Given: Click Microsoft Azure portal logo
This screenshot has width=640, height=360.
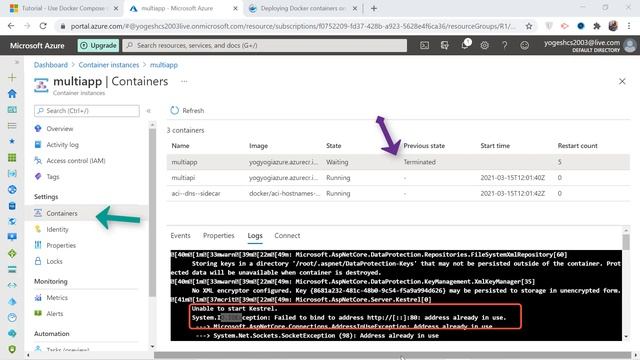Looking at the screenshot, I should coord(37,45).
